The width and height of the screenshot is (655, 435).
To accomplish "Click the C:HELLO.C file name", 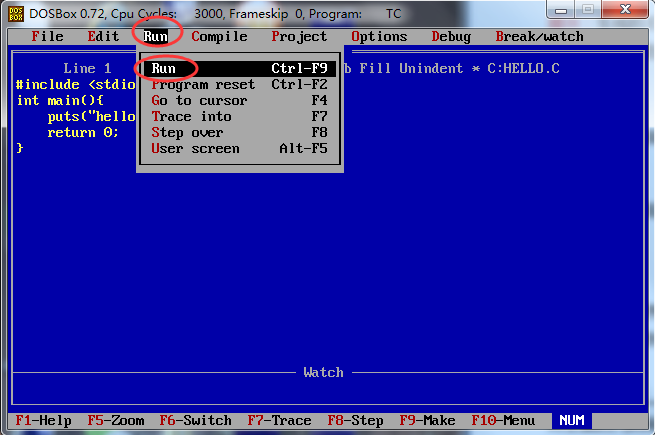I will pyautogui.click(x=523, y=69).
